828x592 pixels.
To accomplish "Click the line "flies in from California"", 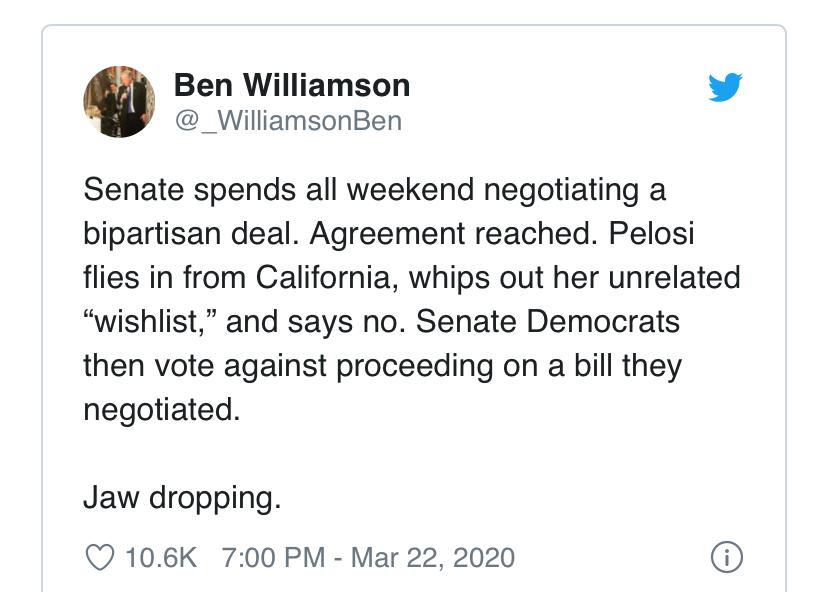I will coord(412,278).
